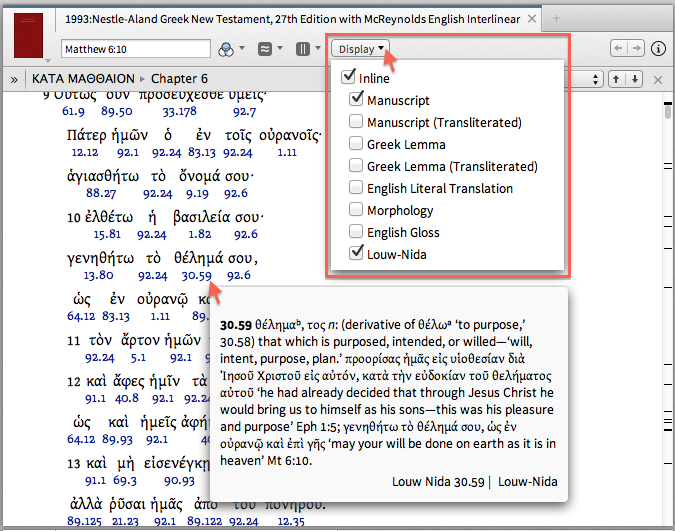Open Louw-Nida number 12.12 link

click(x=84, y=152)
